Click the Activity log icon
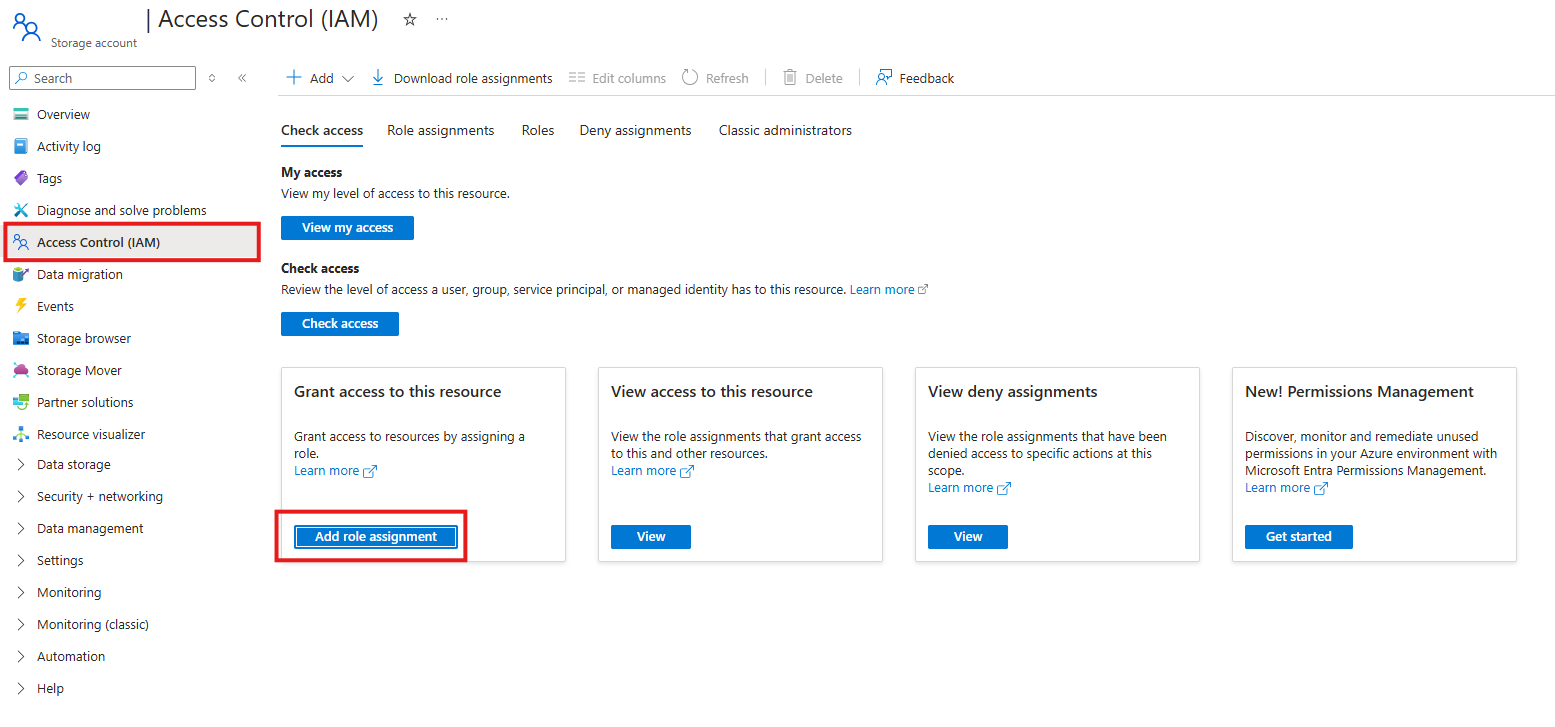Viewport: 1555px width, 727px height. pyautogui.click(x=21, y=146)
